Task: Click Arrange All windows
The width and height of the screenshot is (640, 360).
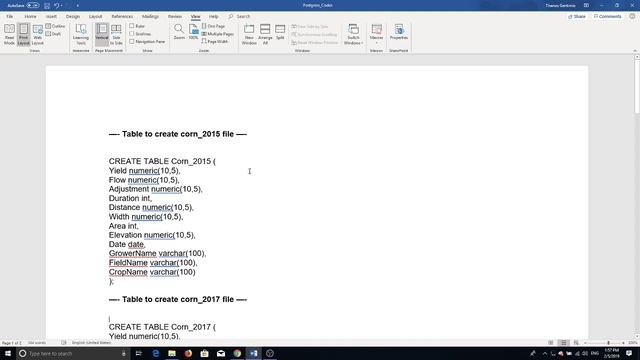Action: point(265,34)
